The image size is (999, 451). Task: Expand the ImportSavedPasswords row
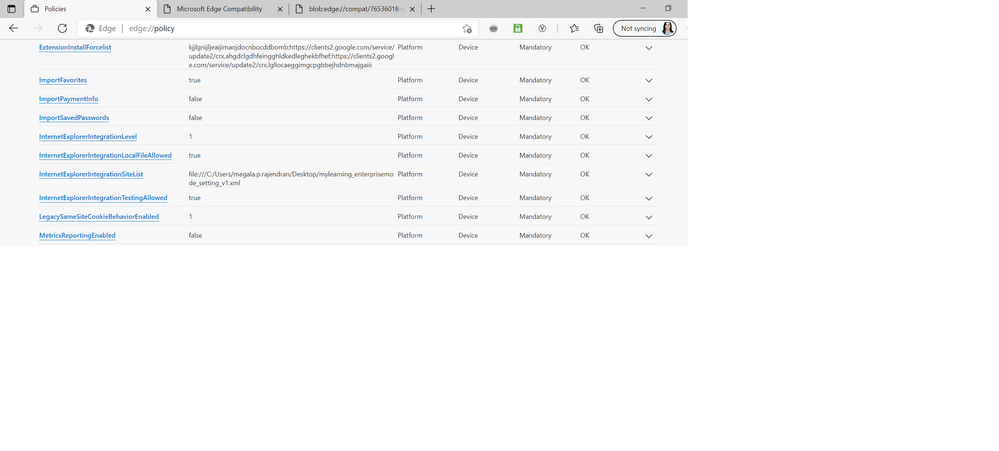649,118
